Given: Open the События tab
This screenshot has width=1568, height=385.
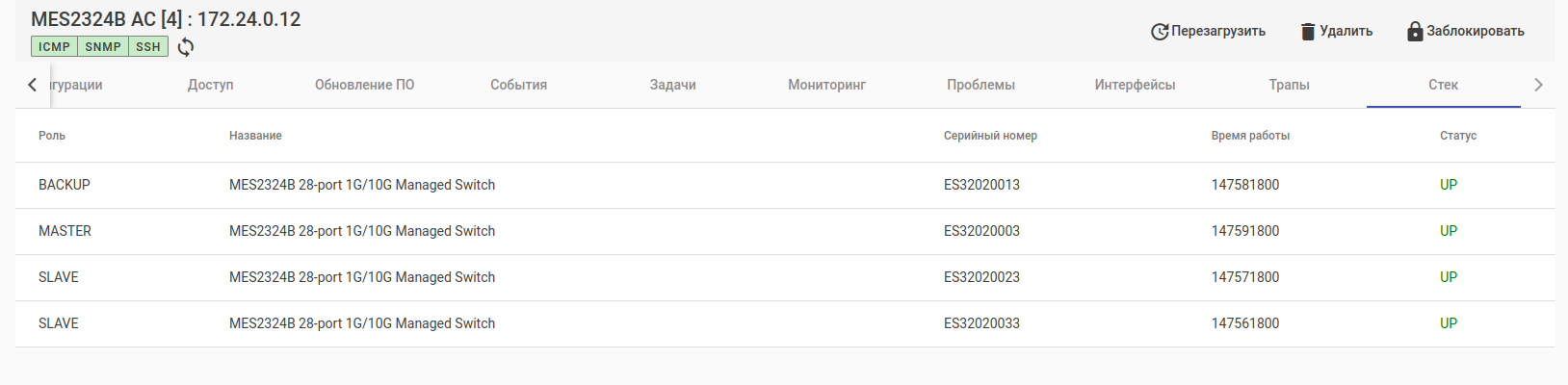Looking at the screenshot, I should tap(518, 85).
